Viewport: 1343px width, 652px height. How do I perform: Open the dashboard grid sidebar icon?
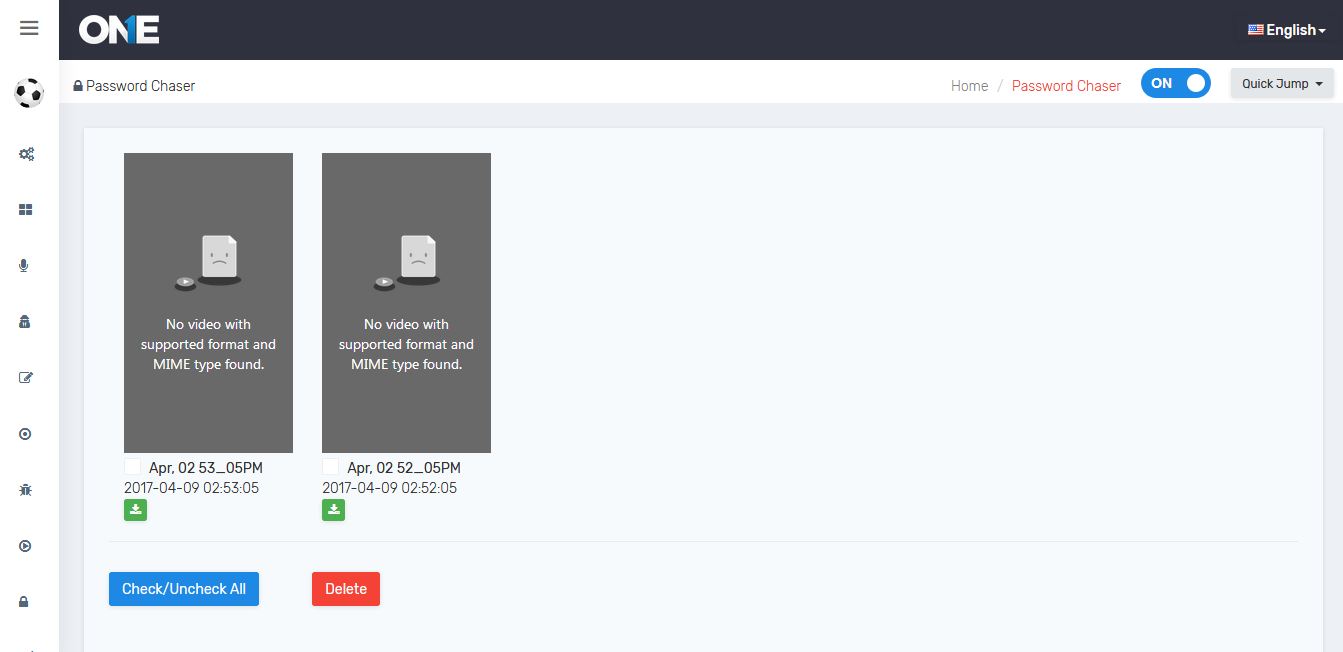[x=26, y=210]
